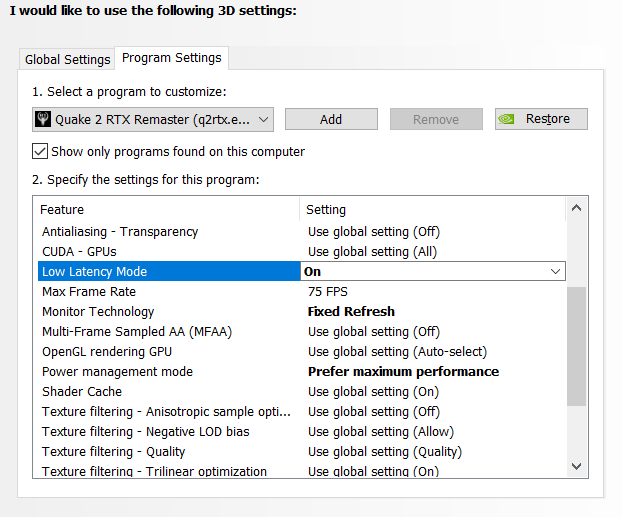Select the Max Frame Rate row
This screenshot has height=517, width=622.
pos(89,292)
